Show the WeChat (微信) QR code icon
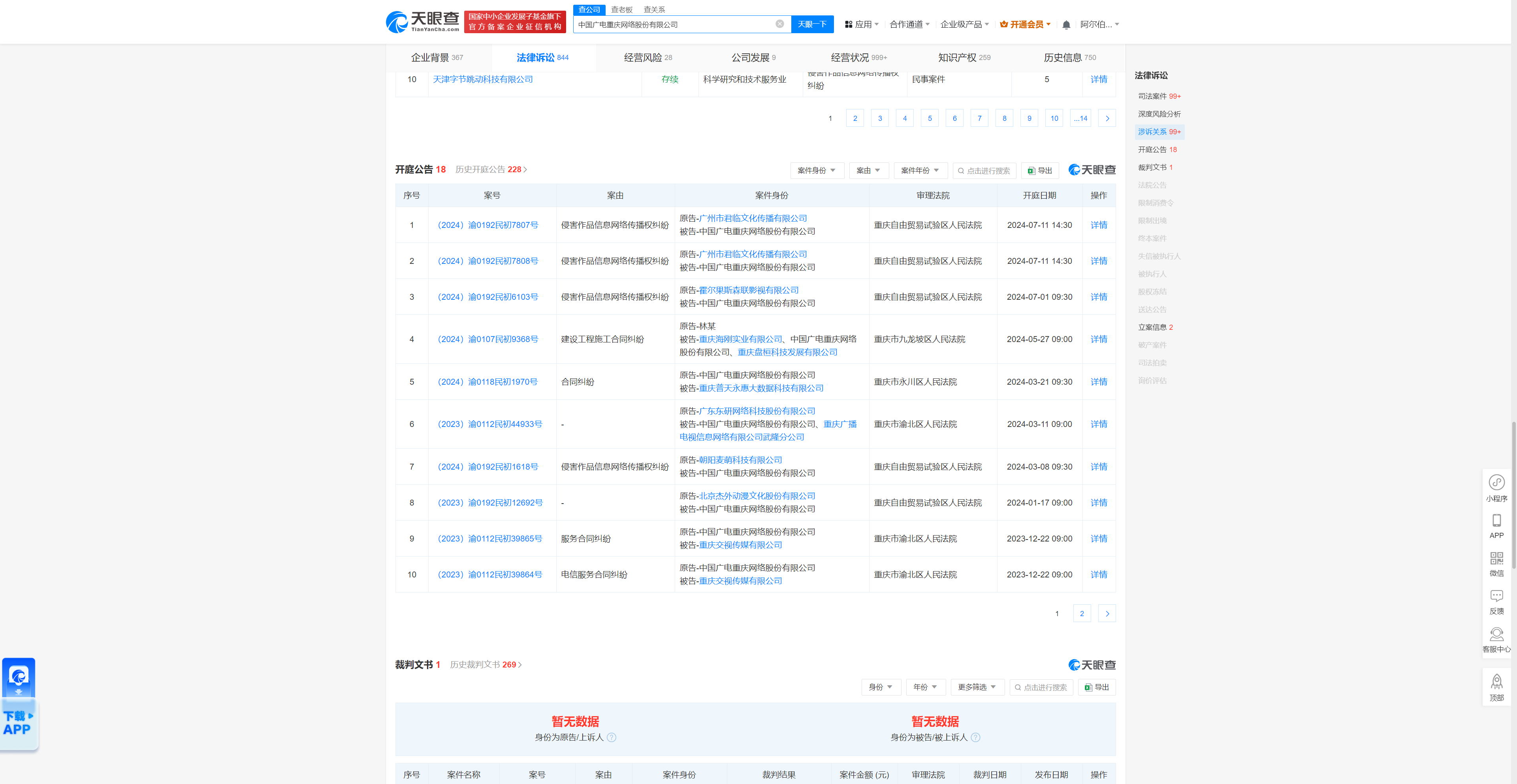This screenshot has height=784, width=1517. pos(1496,564)
